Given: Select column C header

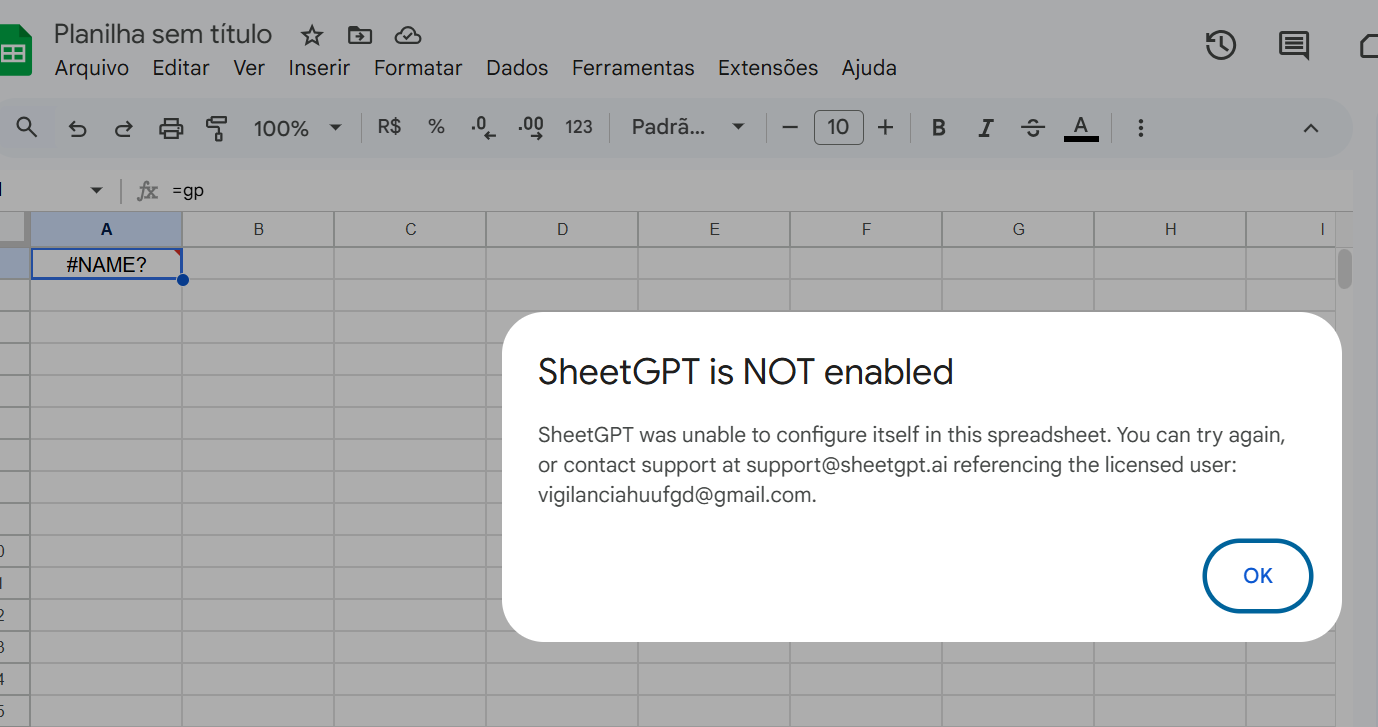Looking at the screenshot, I should pos(410,229).
